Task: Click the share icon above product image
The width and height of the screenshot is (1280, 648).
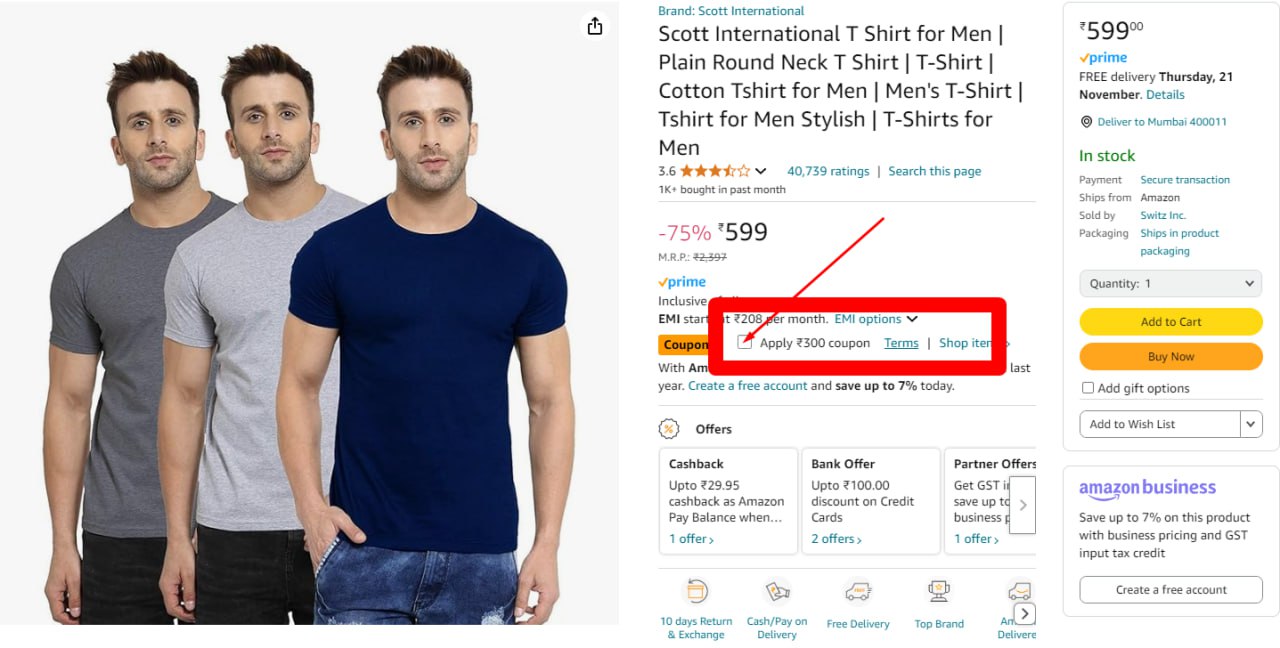Action: tap(595, 26)
